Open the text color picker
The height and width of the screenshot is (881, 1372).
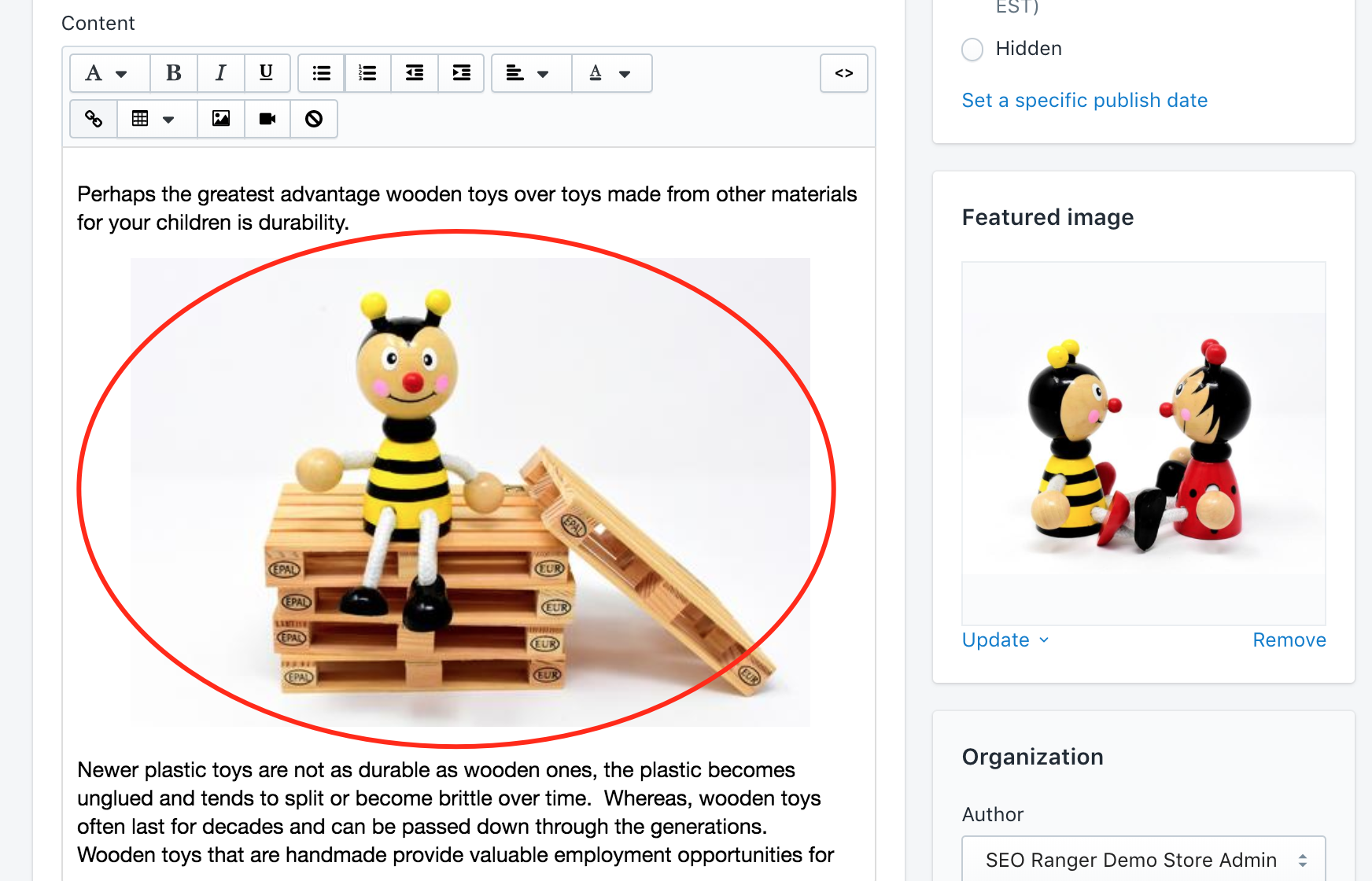[x=610, y=73]
